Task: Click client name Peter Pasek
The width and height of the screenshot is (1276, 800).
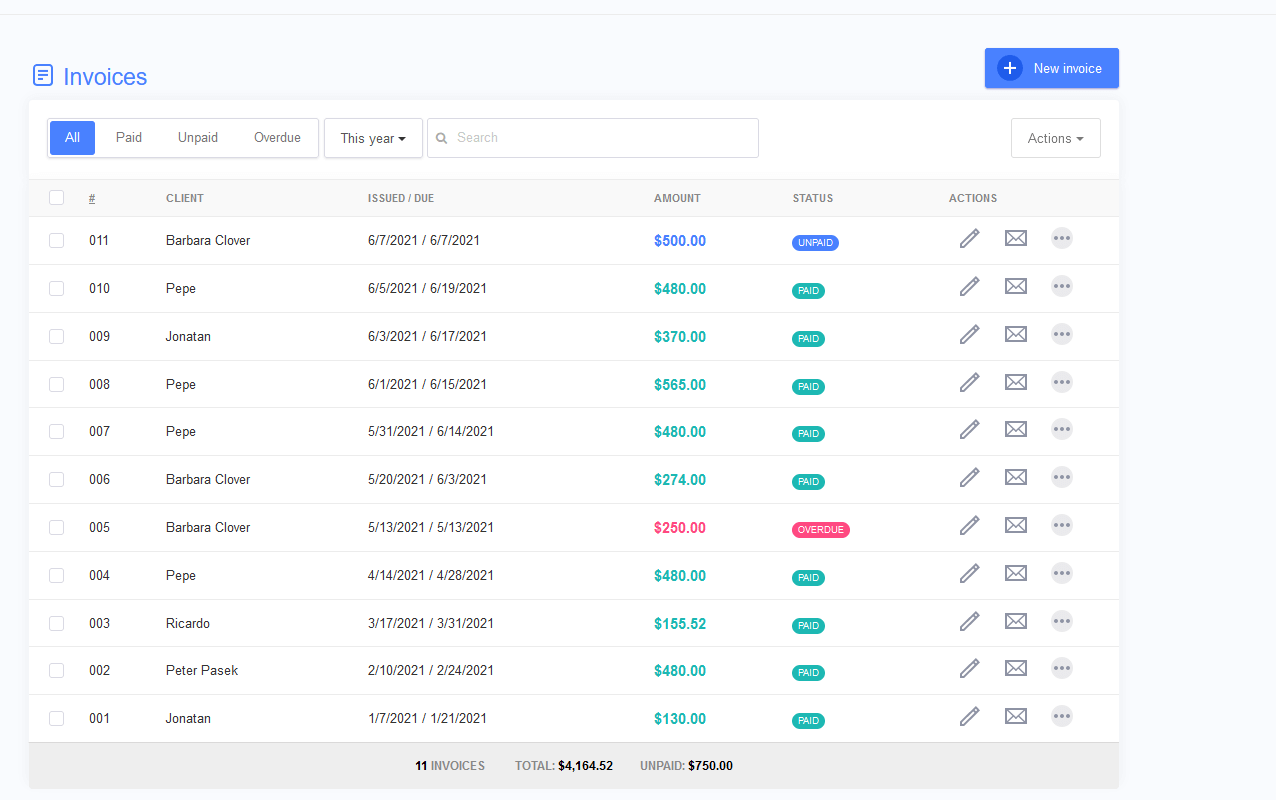Action: coord(202,670)
